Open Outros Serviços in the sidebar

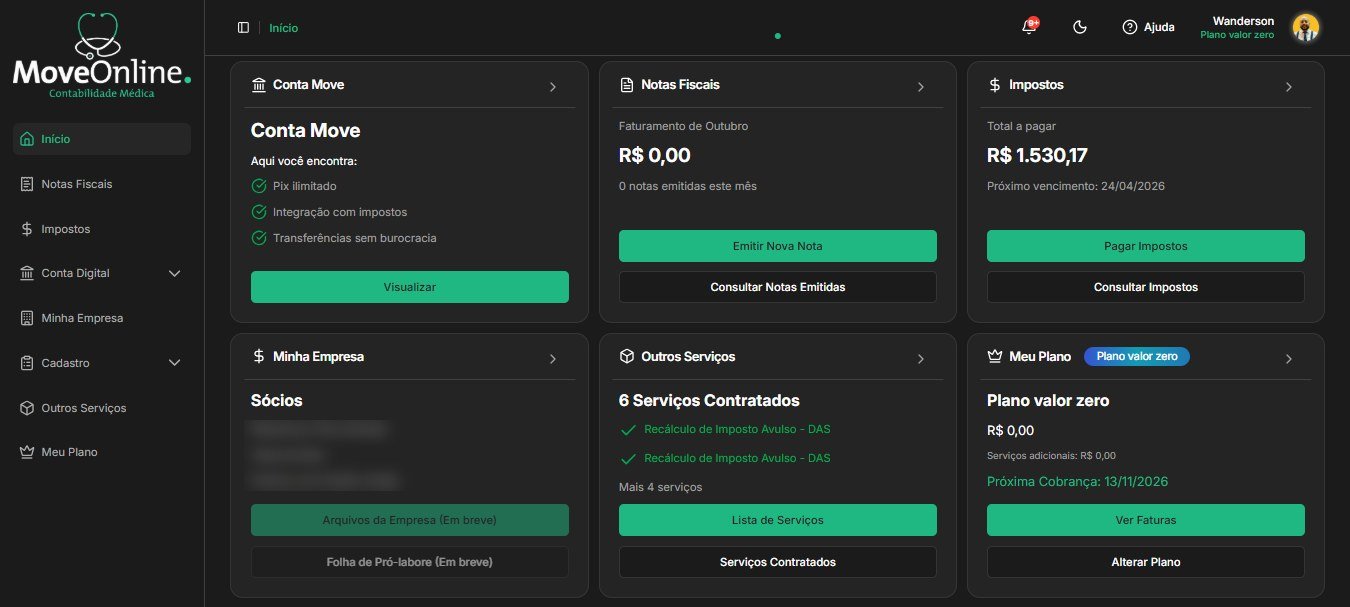point(102,408)
